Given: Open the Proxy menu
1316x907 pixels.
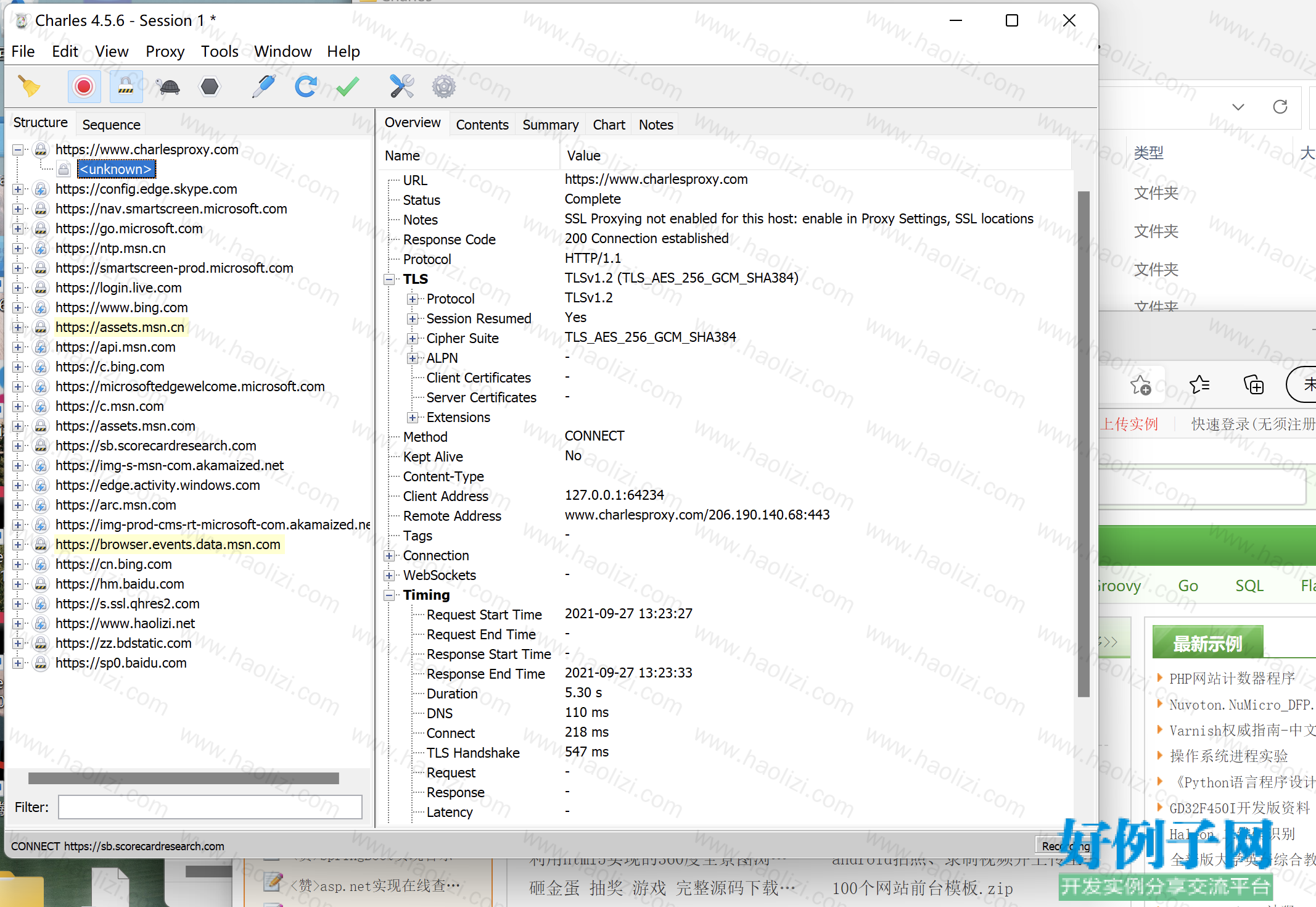Looking at the screenshot, I should coord(165,51).
